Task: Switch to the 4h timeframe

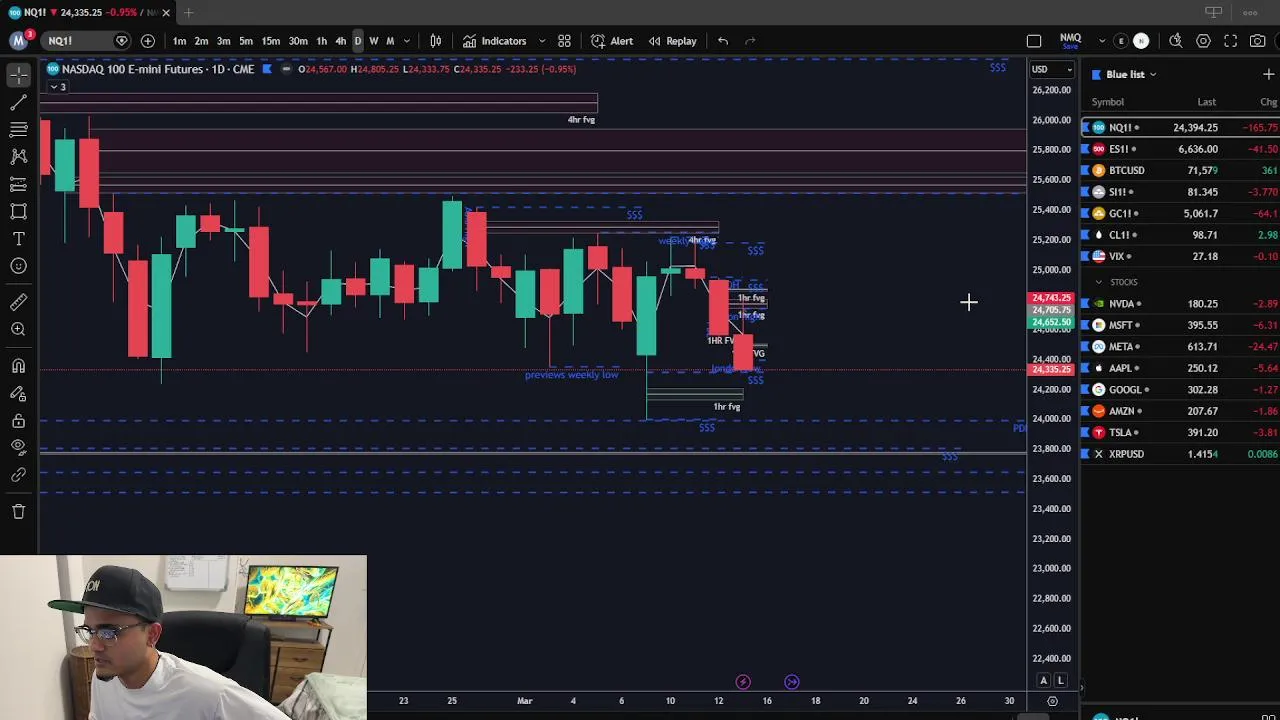Action: pos(340,41)
